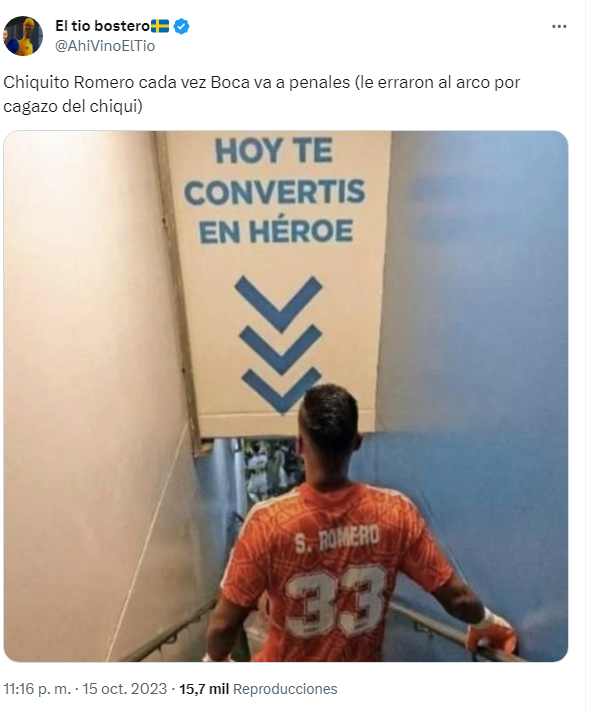Click the 15 oct. 2023 date

(125, 689)
